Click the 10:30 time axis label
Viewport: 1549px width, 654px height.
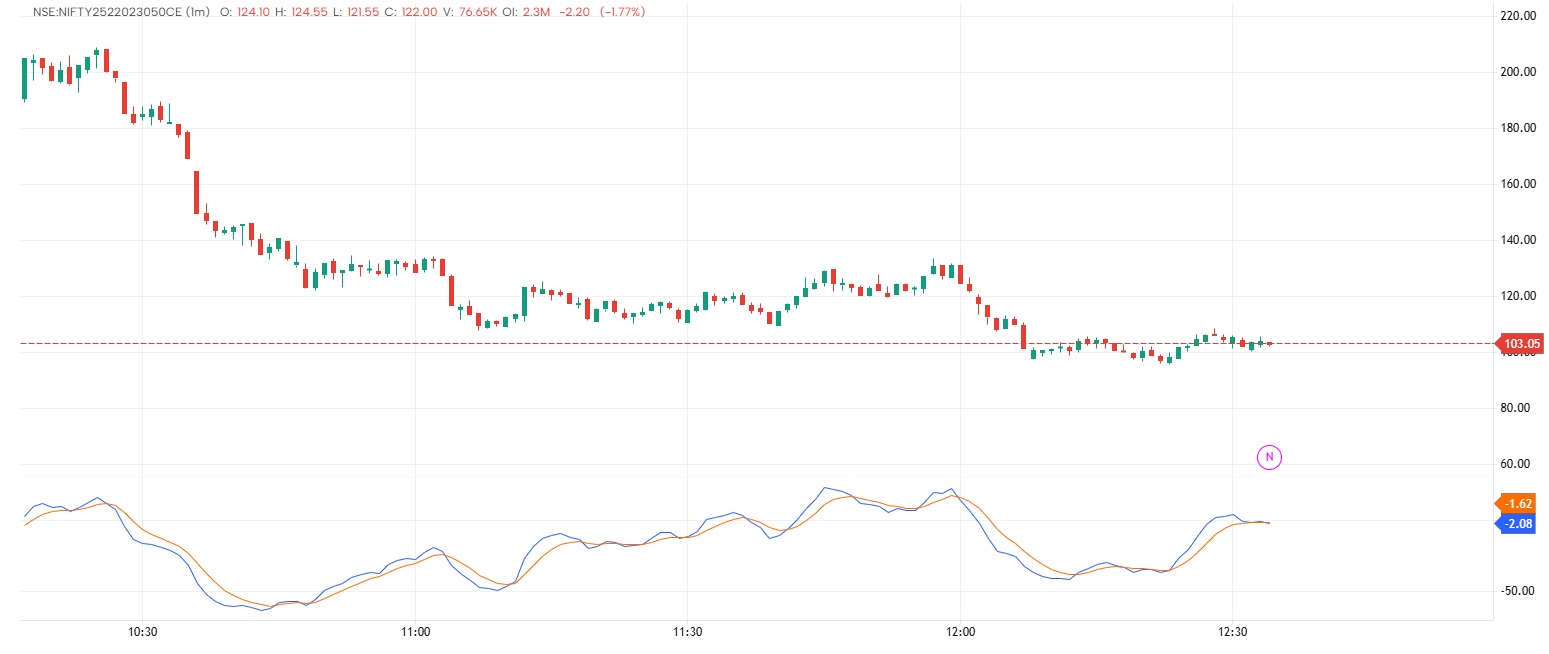tap(143, 632)
